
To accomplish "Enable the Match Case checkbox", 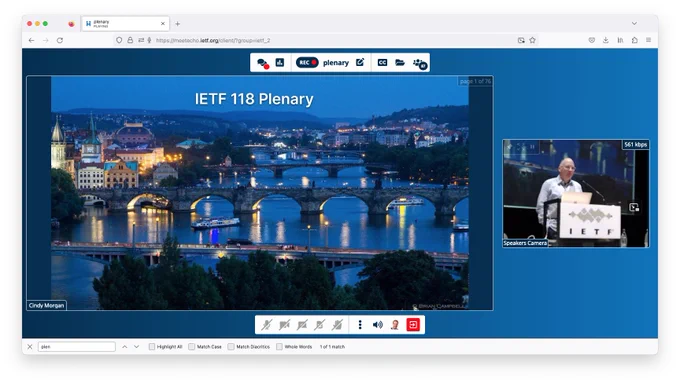I will 192,347.
